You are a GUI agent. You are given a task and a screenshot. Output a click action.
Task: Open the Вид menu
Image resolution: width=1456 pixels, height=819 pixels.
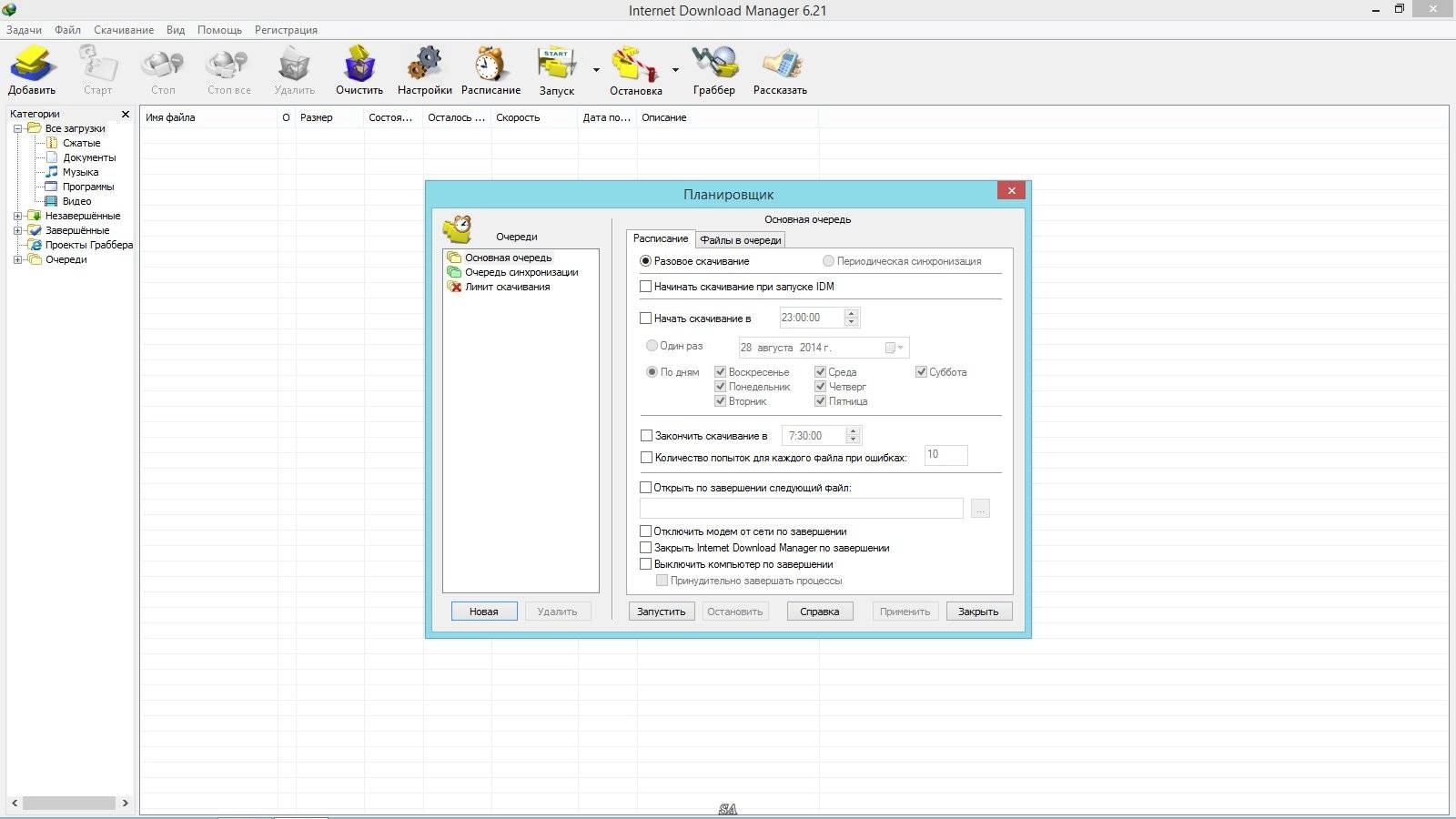tap(176, 30)
